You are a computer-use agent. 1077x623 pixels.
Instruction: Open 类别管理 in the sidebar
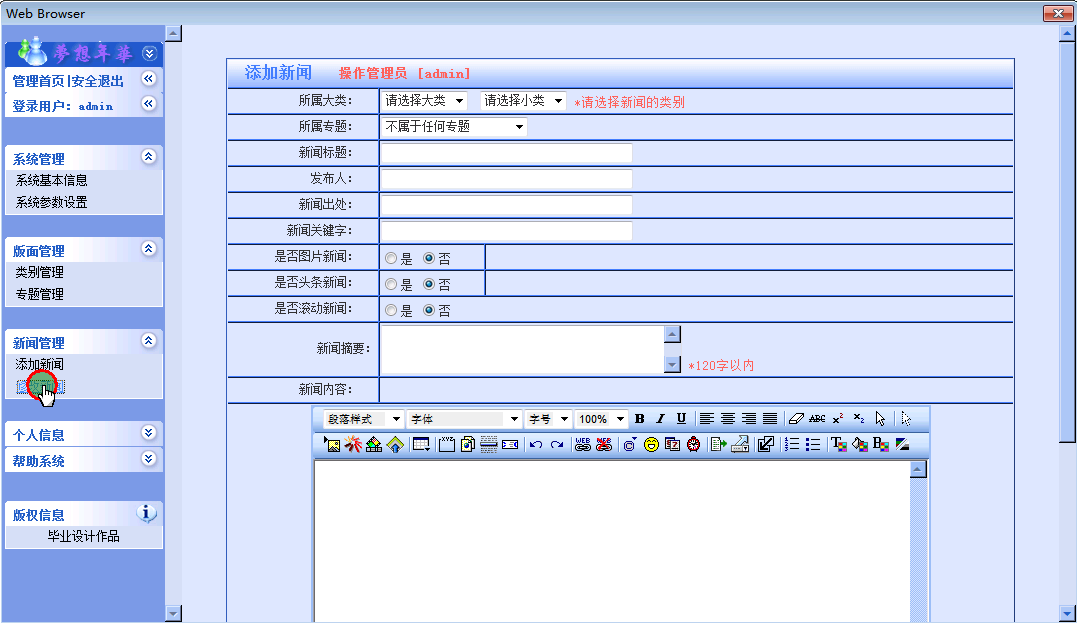(x=40, y=273)
